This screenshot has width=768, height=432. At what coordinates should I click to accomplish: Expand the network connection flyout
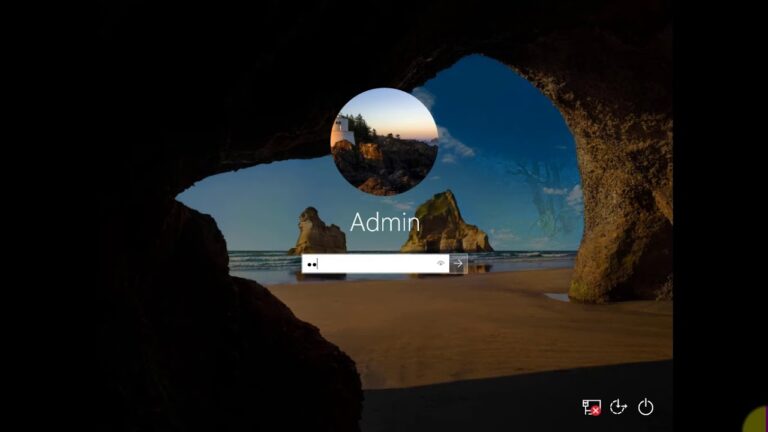coord(591,406)
